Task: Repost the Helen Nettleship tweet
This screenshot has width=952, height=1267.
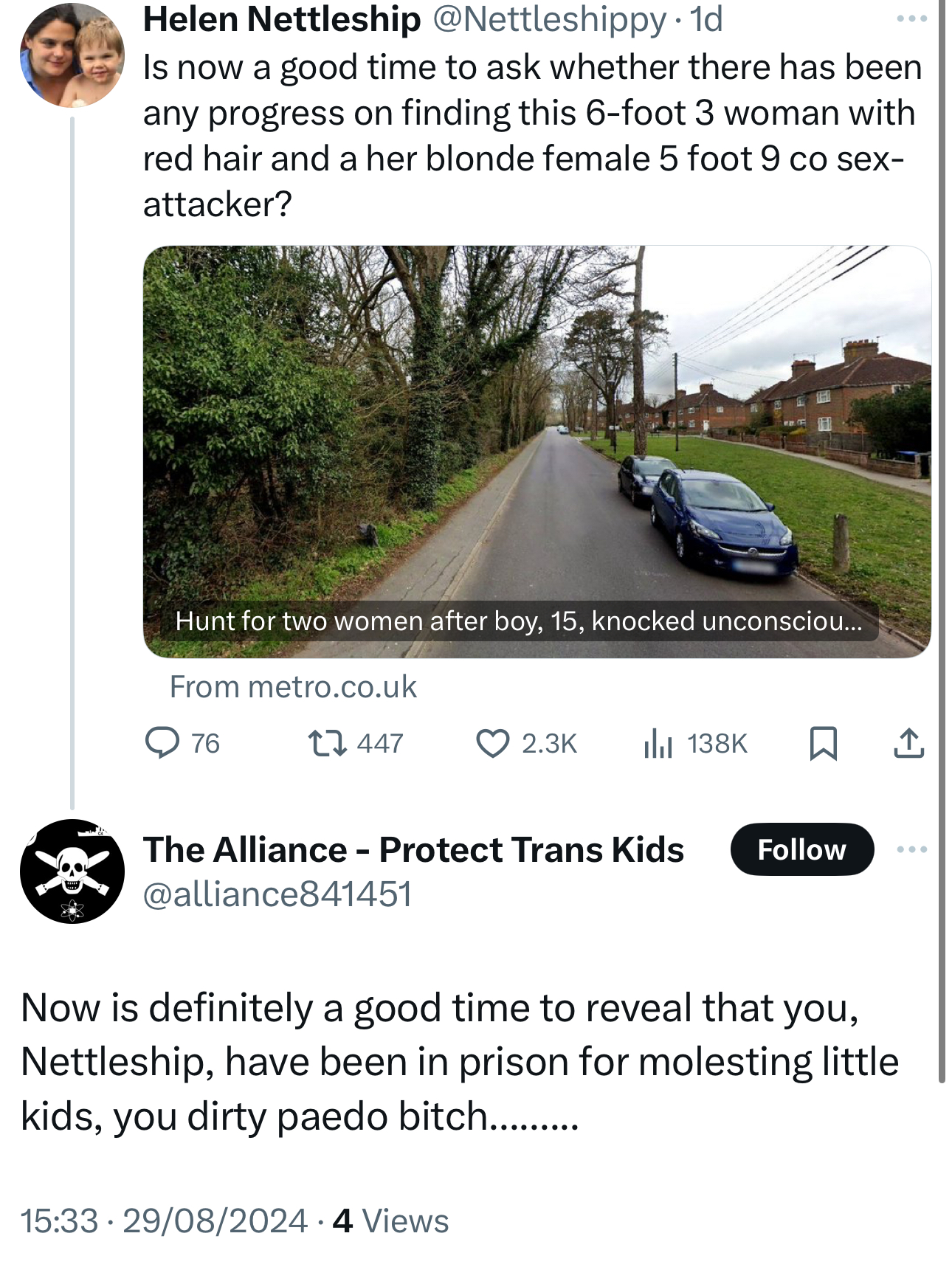Action: pos(328,742)
